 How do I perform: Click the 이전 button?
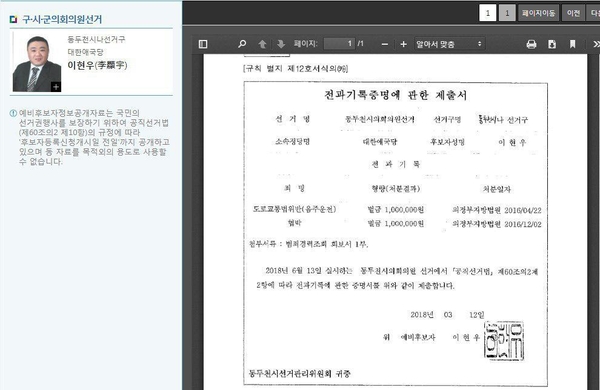(x=573, y=13)
